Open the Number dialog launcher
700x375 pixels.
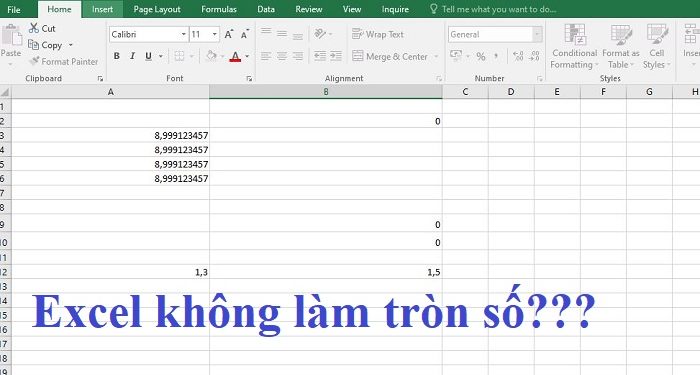(x=540, y=79)
